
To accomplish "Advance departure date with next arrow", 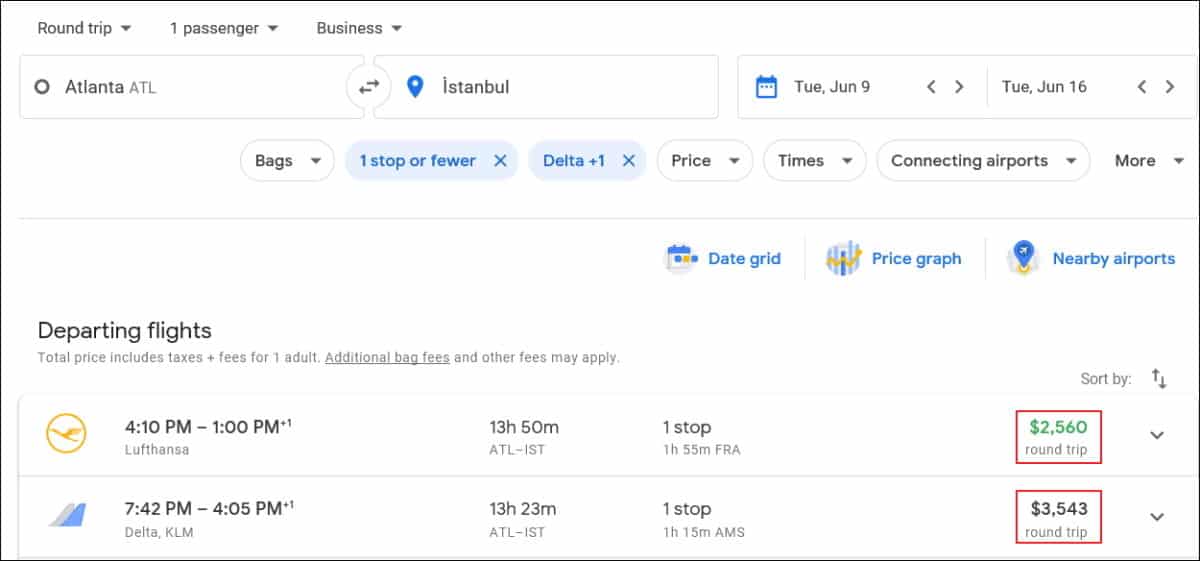I will 959,87.
